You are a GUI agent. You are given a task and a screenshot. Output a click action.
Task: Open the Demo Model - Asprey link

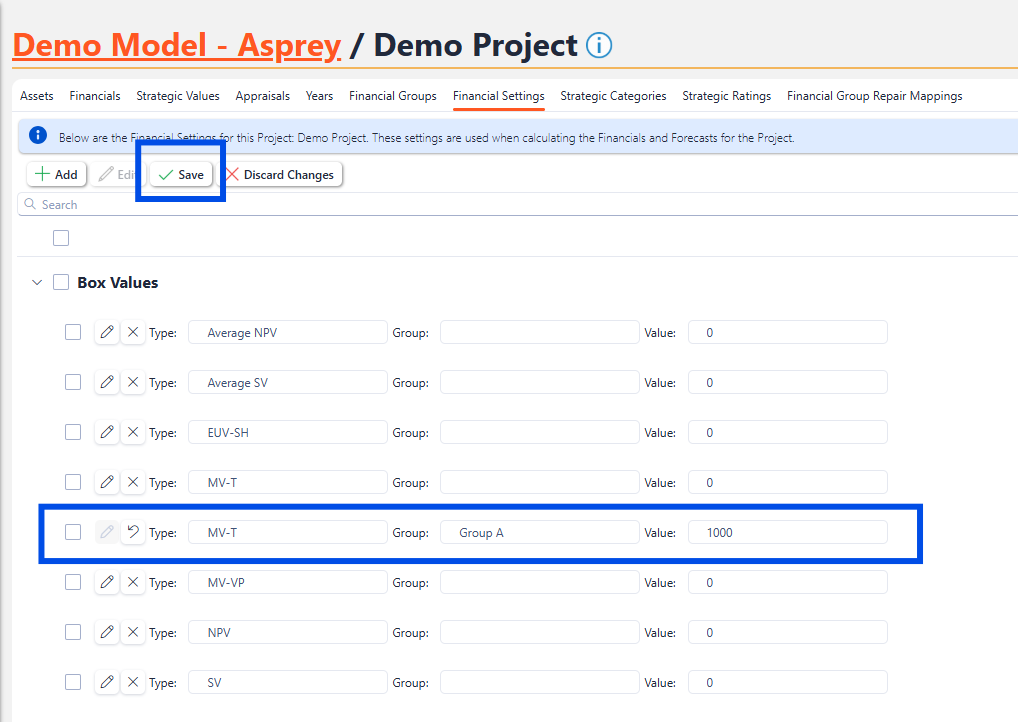pos(177,46)
